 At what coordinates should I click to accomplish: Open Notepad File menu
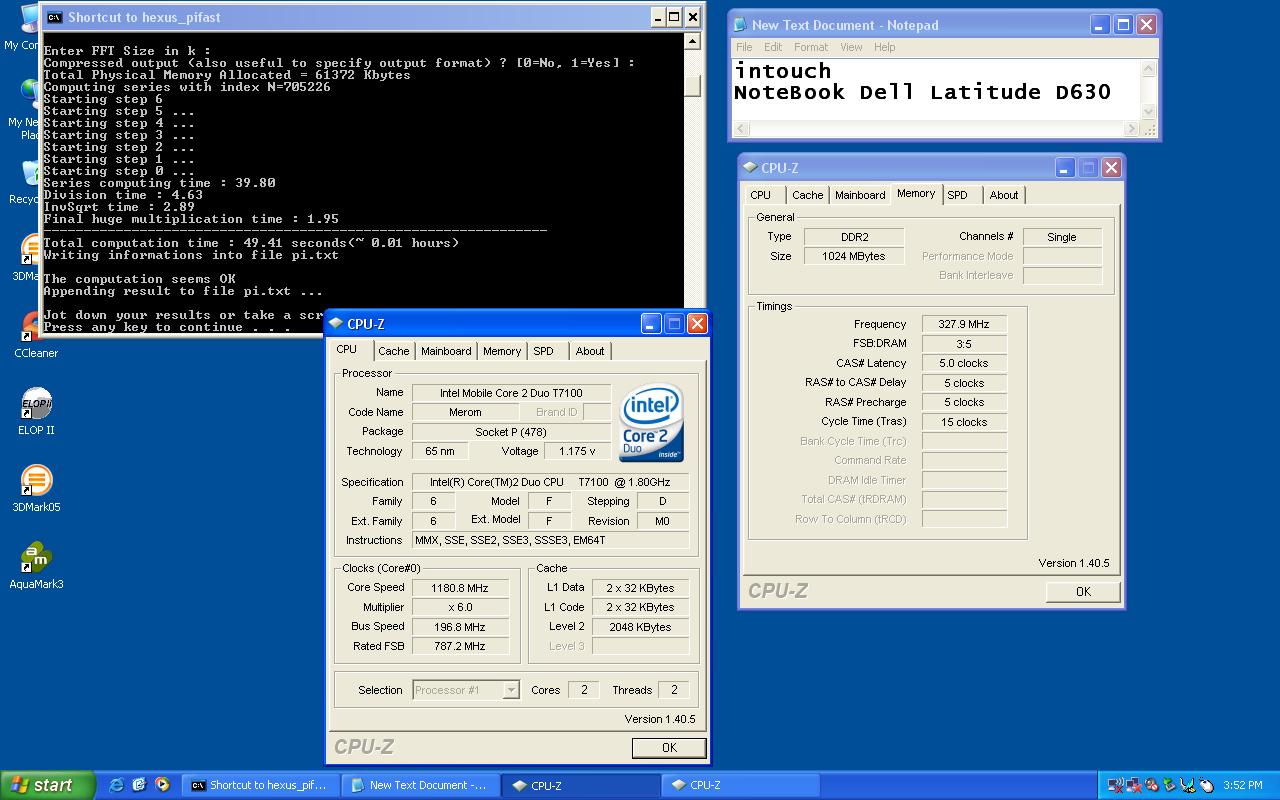744,47
